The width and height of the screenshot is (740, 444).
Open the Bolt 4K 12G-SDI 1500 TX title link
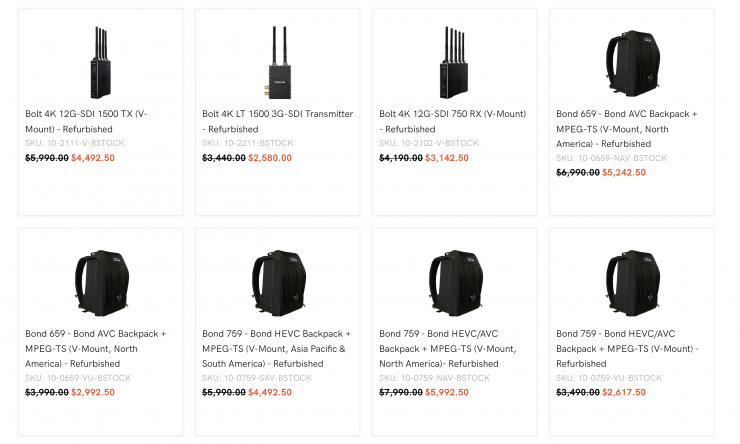86,121
